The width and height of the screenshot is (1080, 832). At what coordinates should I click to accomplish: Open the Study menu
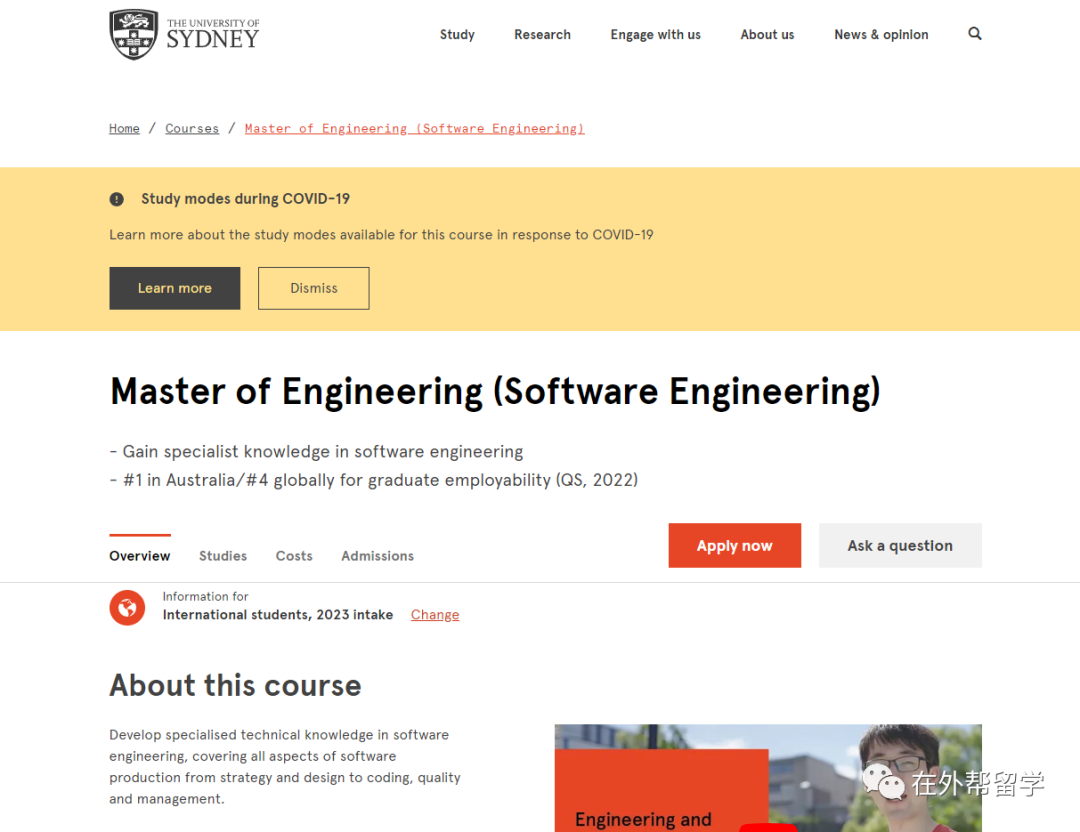coord(457,34)
